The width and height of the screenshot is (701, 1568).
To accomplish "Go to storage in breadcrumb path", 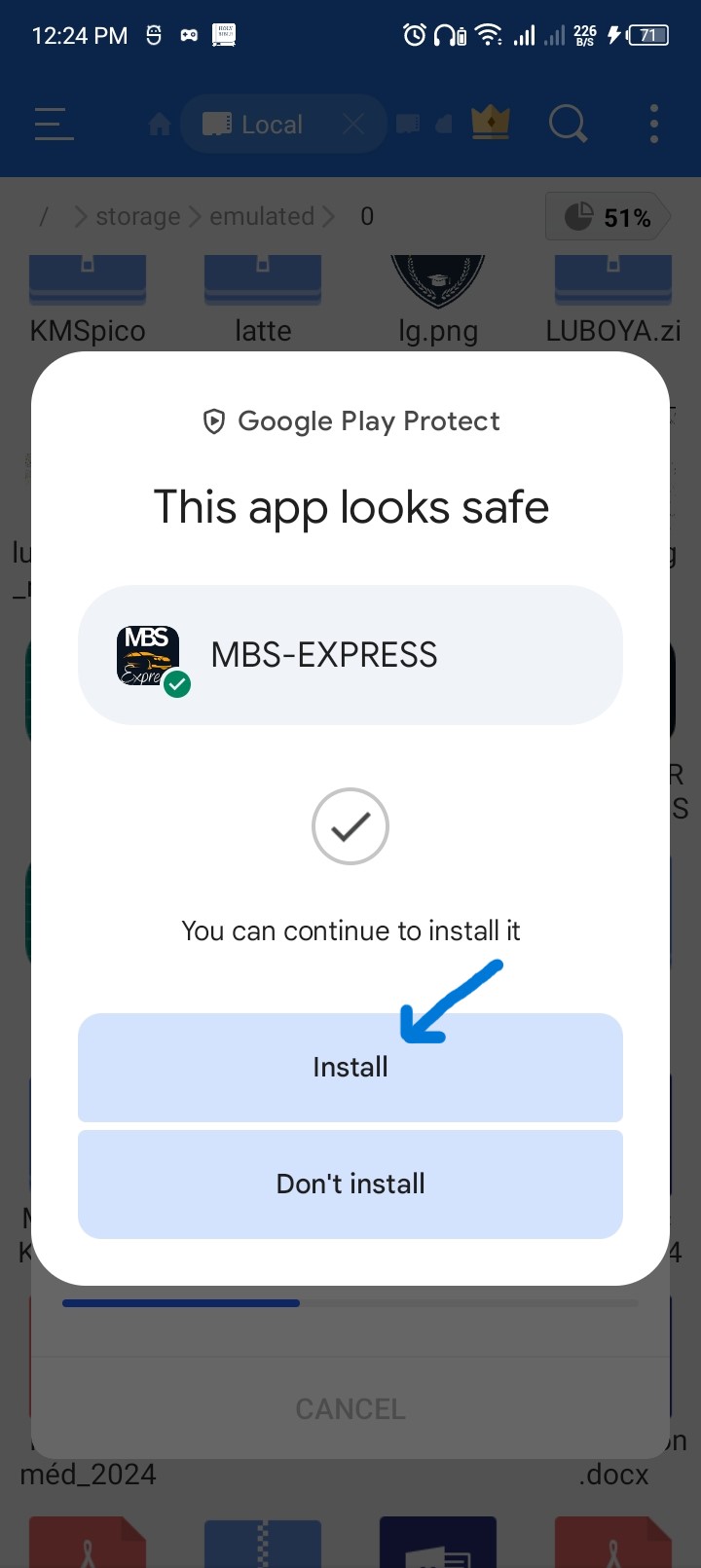I will click(x=138, y=216).
